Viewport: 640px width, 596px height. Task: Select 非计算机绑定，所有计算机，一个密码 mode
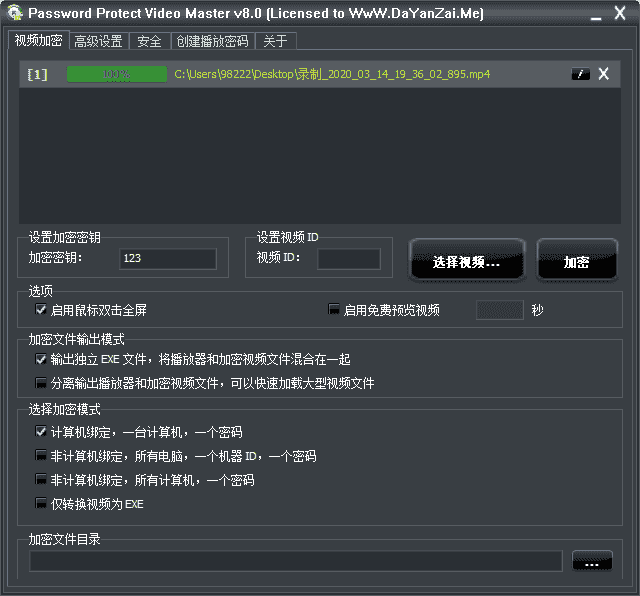(x=41, y=479)
